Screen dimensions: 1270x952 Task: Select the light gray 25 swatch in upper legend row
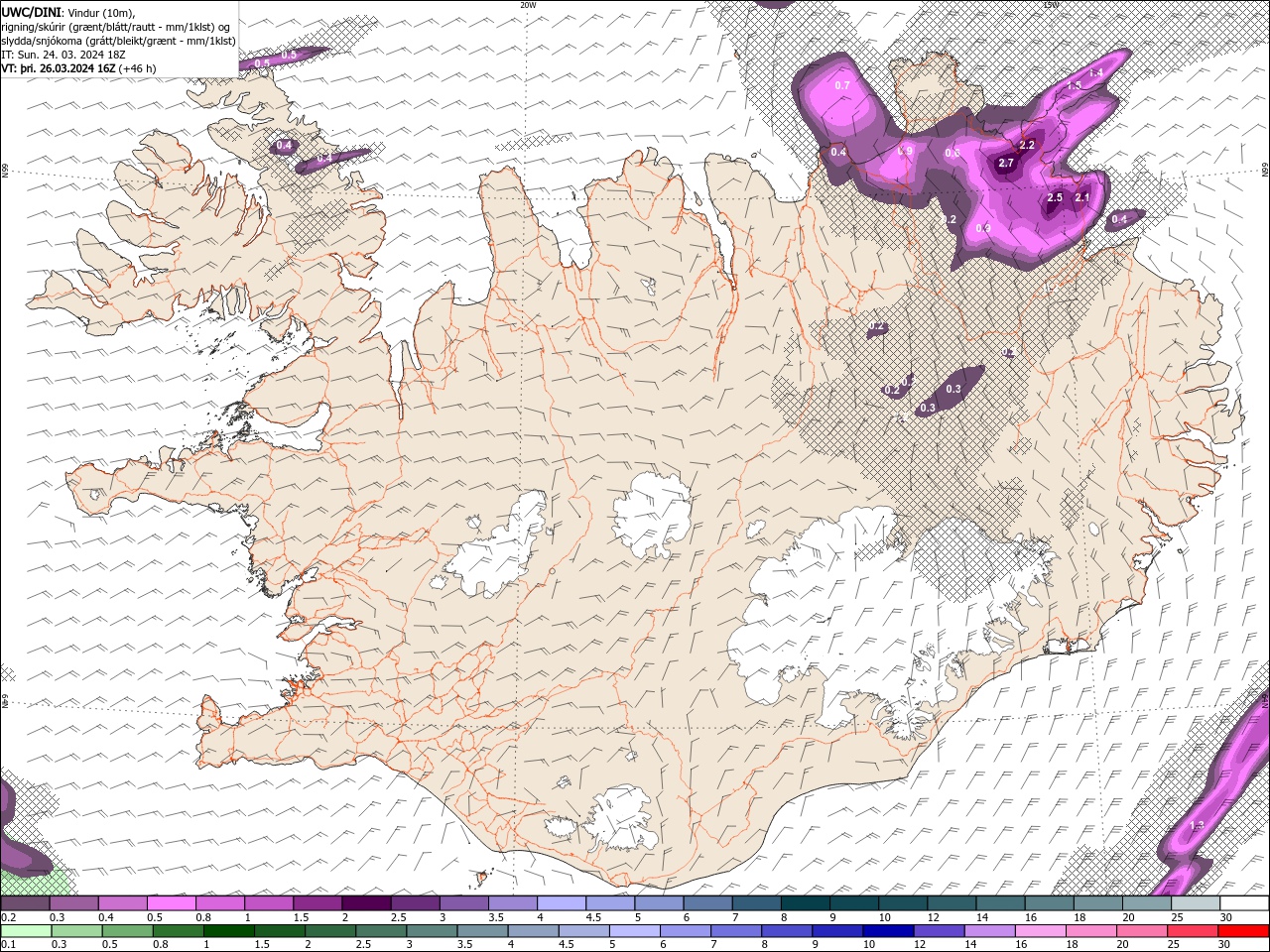1195,903
